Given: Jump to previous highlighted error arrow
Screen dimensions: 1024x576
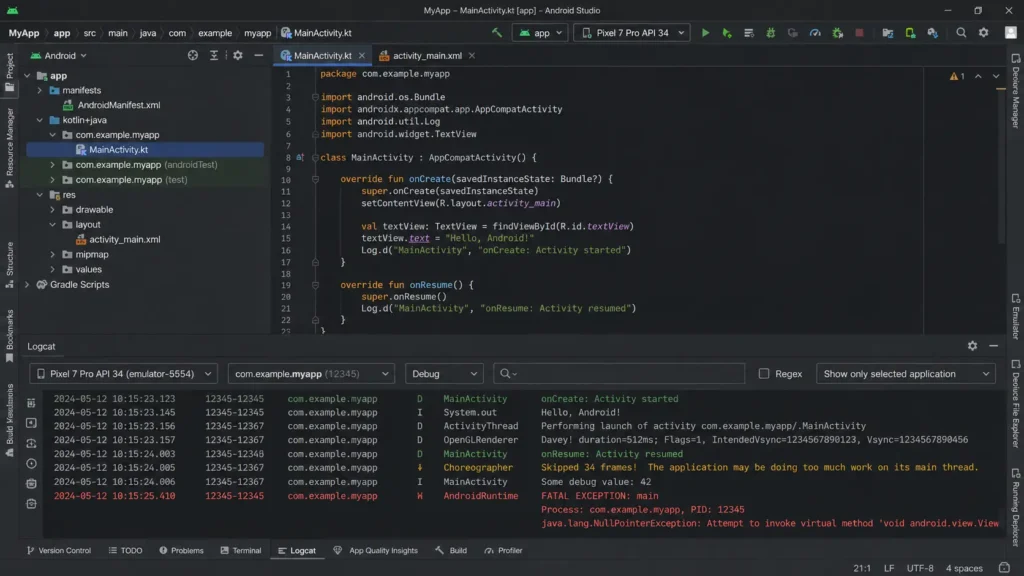Looking at the screenshot, I should (978, 76).
